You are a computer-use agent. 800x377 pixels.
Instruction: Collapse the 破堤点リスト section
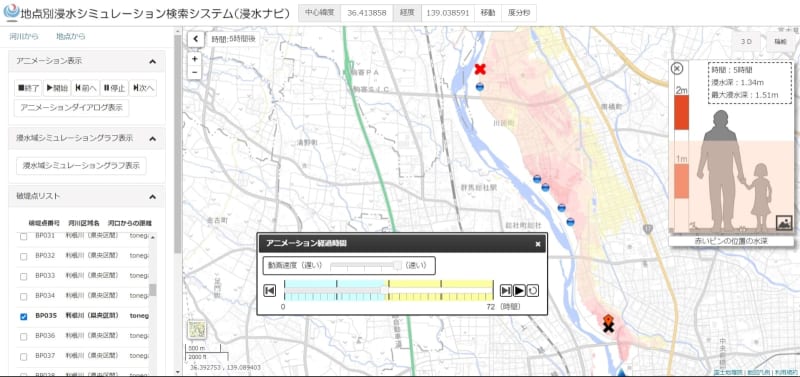point(152,196)
